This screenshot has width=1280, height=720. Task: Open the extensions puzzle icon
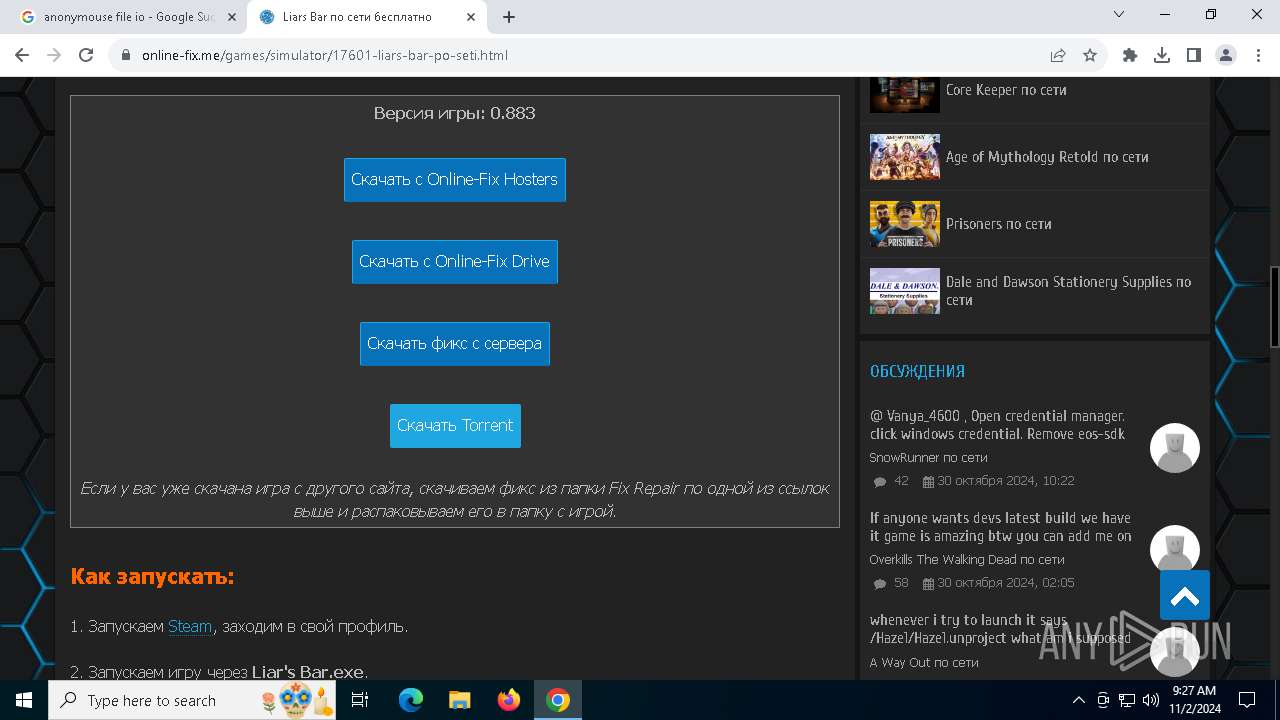[x=1130, y=55]
